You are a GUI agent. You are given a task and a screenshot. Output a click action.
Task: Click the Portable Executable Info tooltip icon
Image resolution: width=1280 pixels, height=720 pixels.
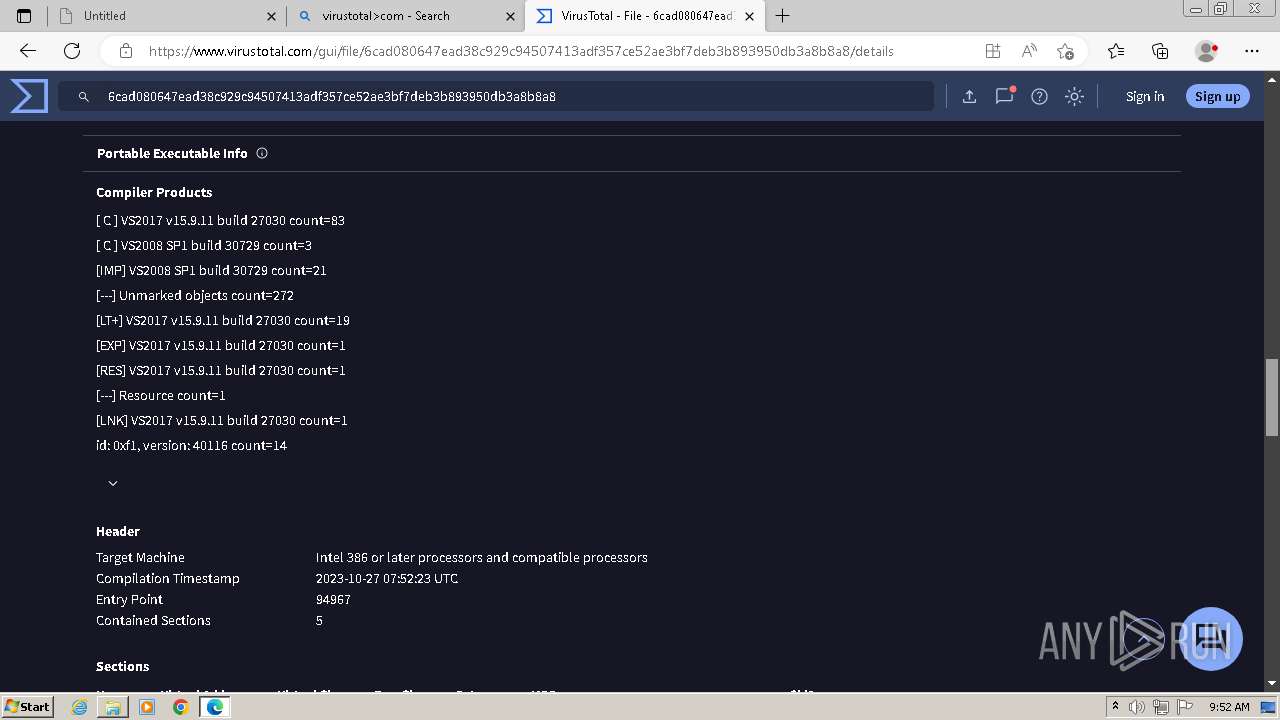[262, 153]
